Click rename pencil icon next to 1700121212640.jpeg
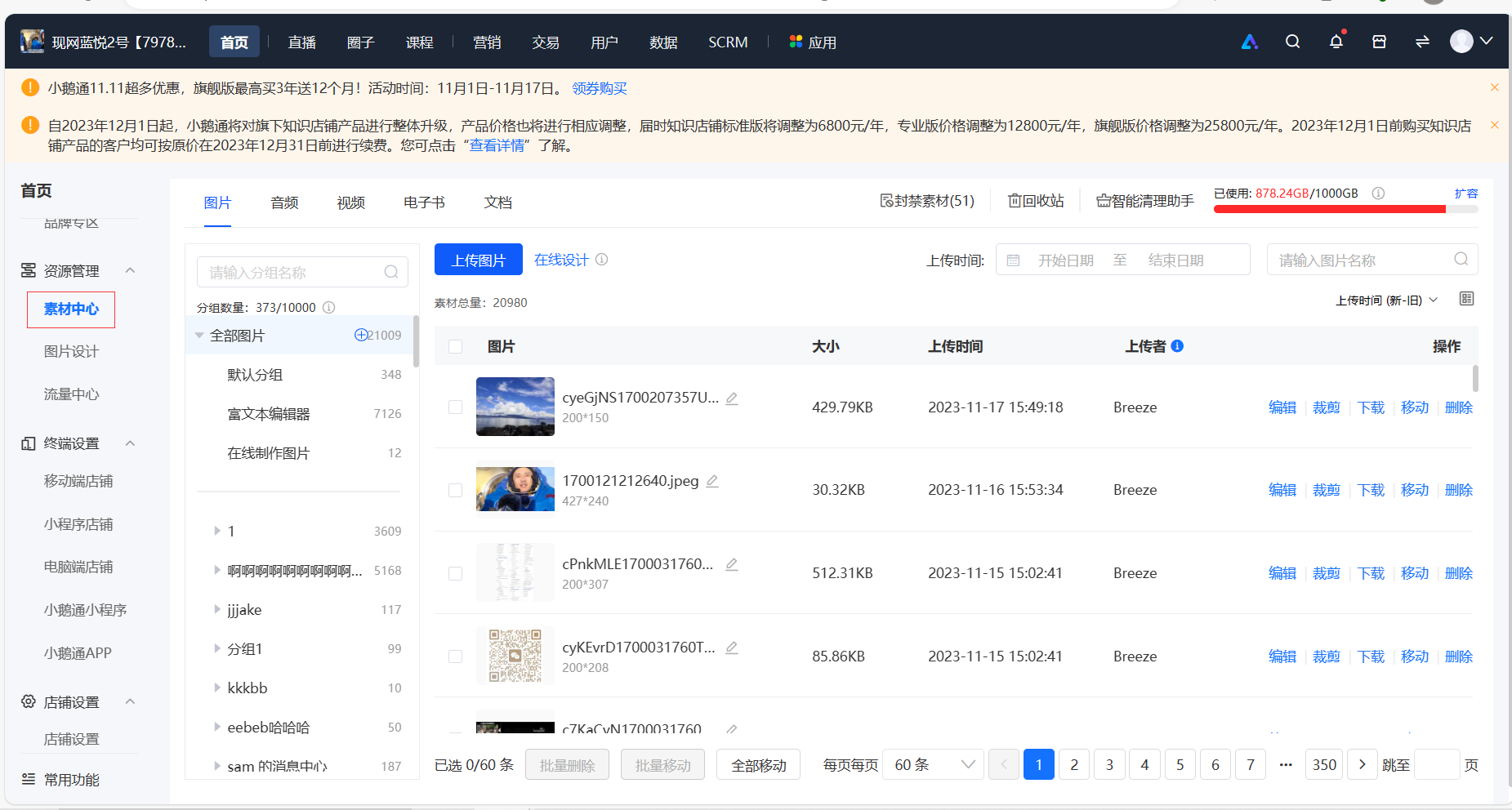Screen dimensions: 1512x810 [x=712, y=481]
